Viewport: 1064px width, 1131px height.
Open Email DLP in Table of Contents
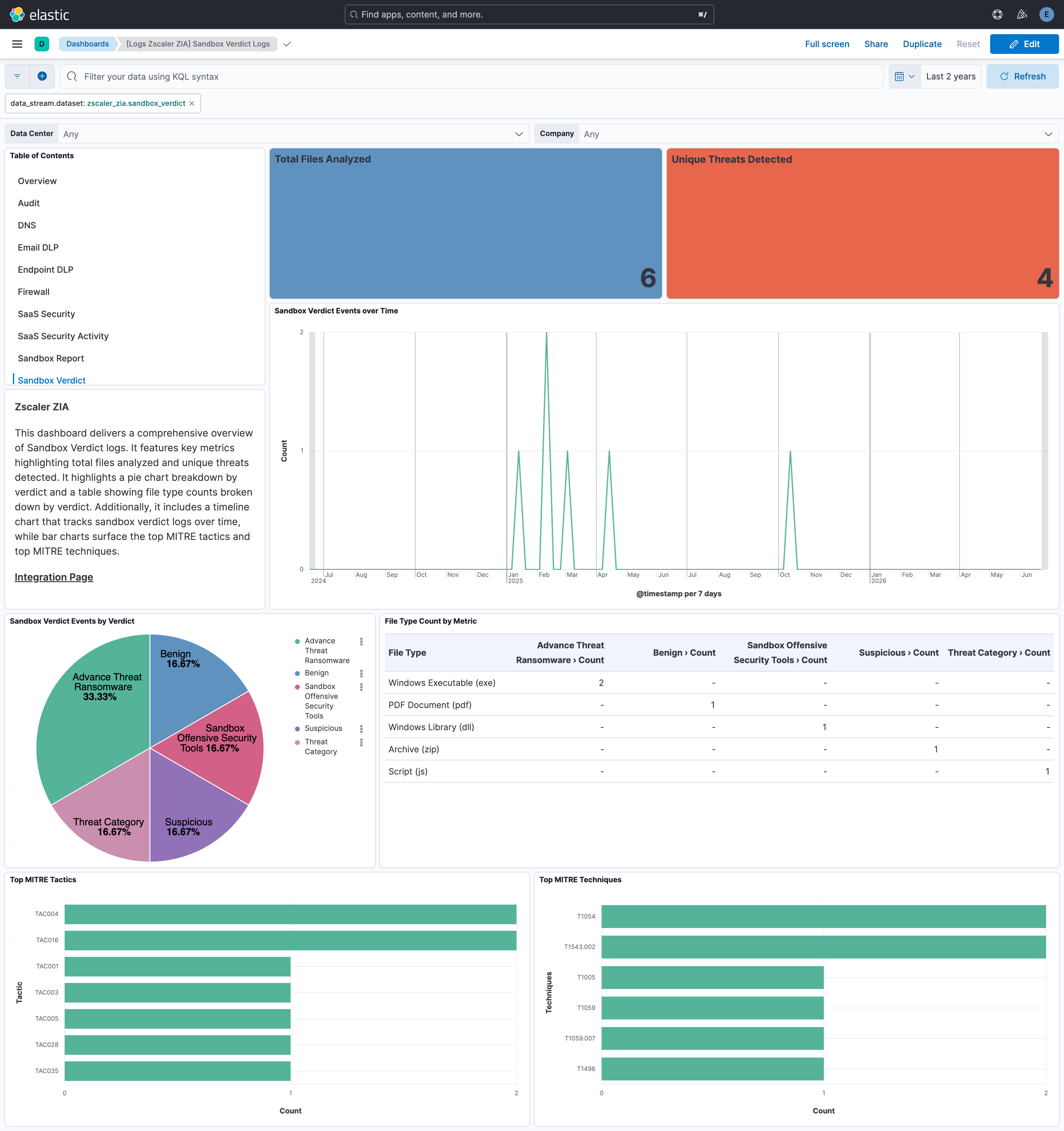(x=38, y=248)
